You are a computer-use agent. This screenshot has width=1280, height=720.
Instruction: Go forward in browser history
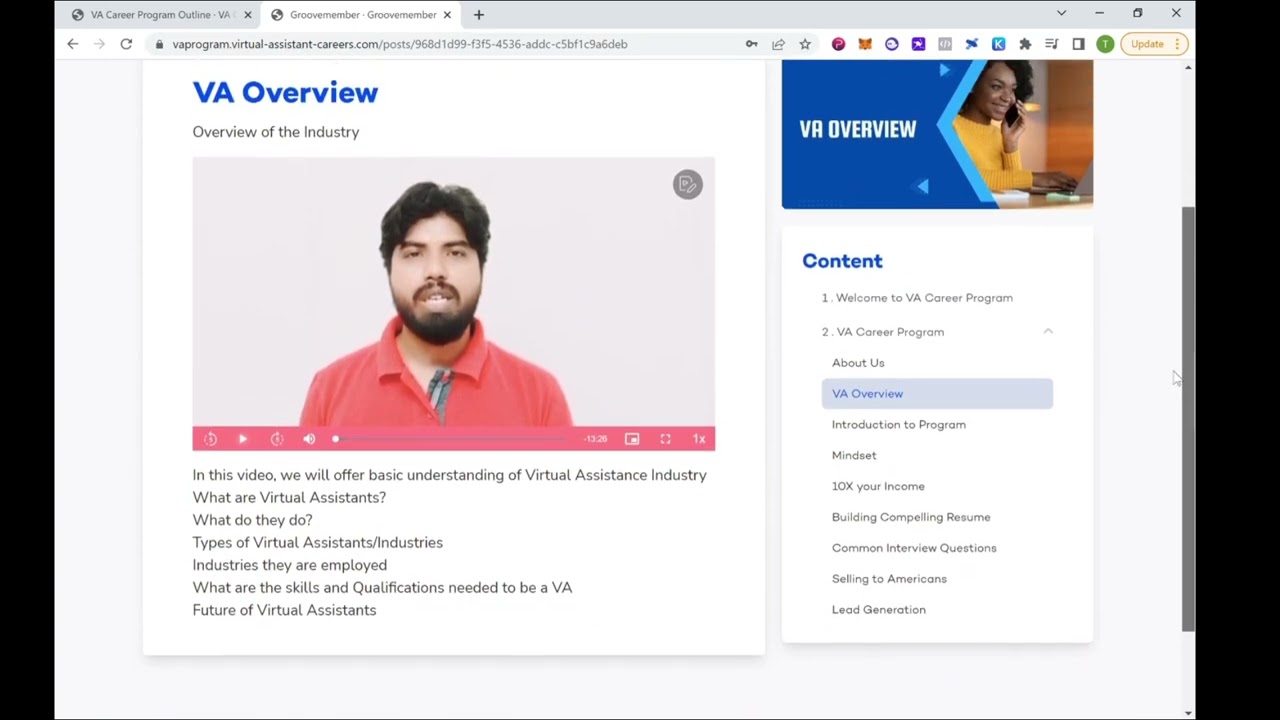coord(99,44)
